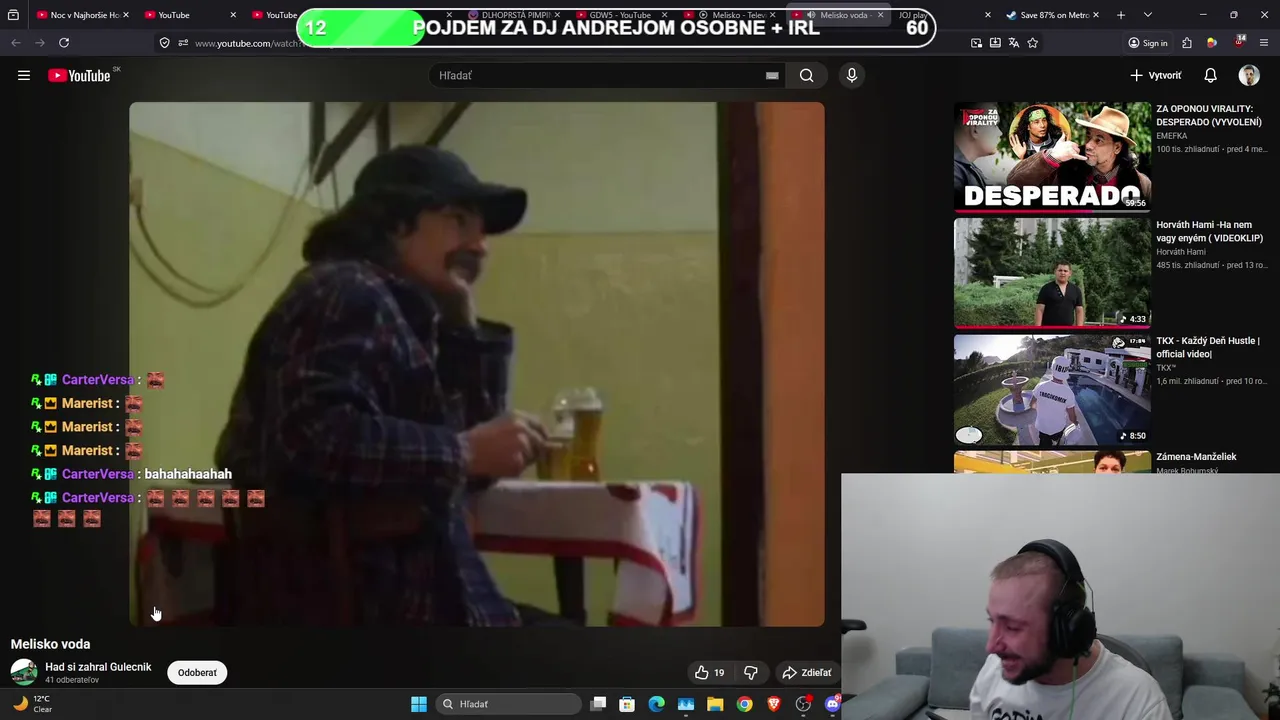Click the Windows taskbar search box
The width and height of the screenshot is (1280, 720).
[x=509, y=704]
